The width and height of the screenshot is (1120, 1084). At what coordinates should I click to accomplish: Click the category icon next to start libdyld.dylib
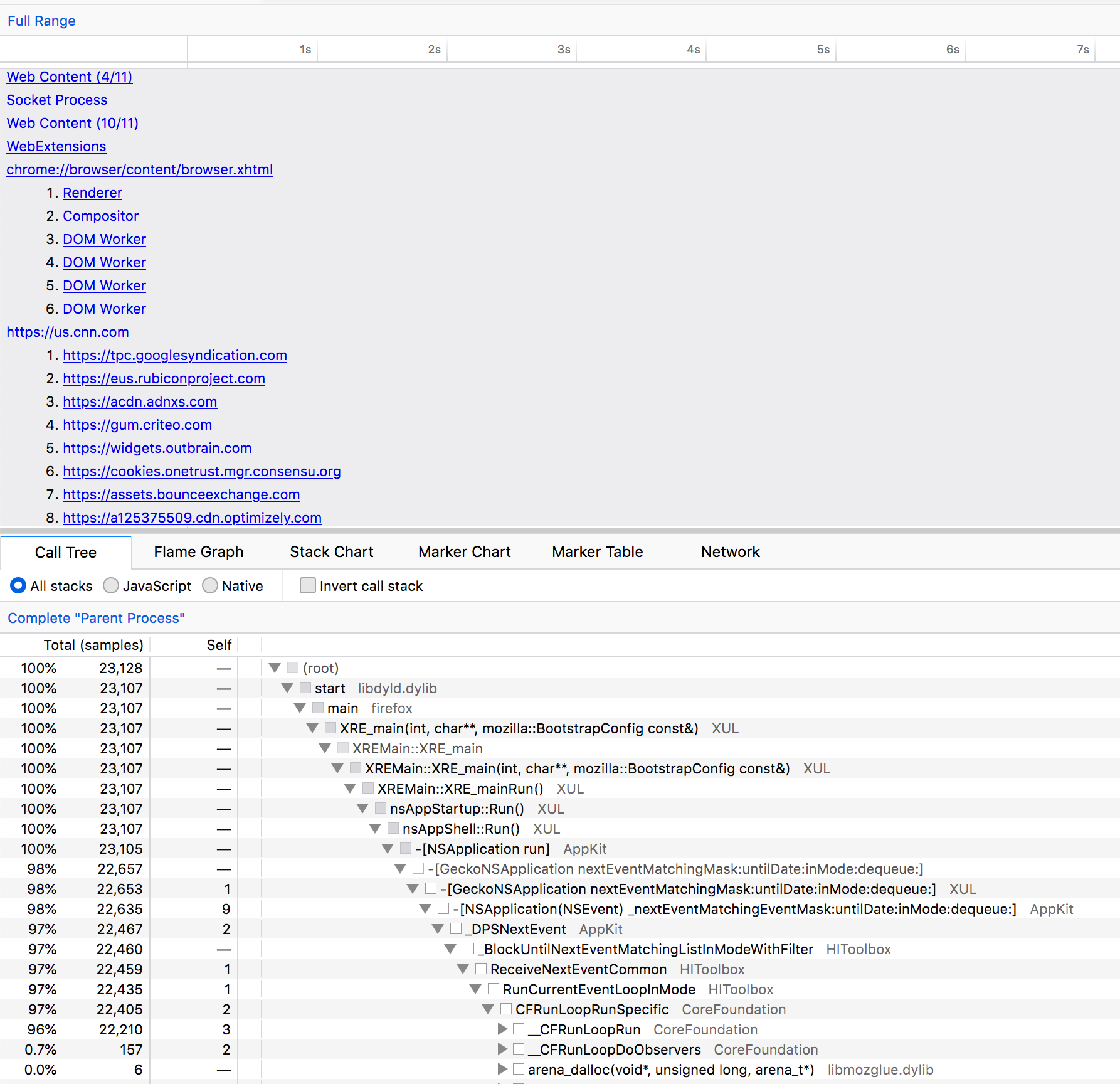(x=305, y=688)
